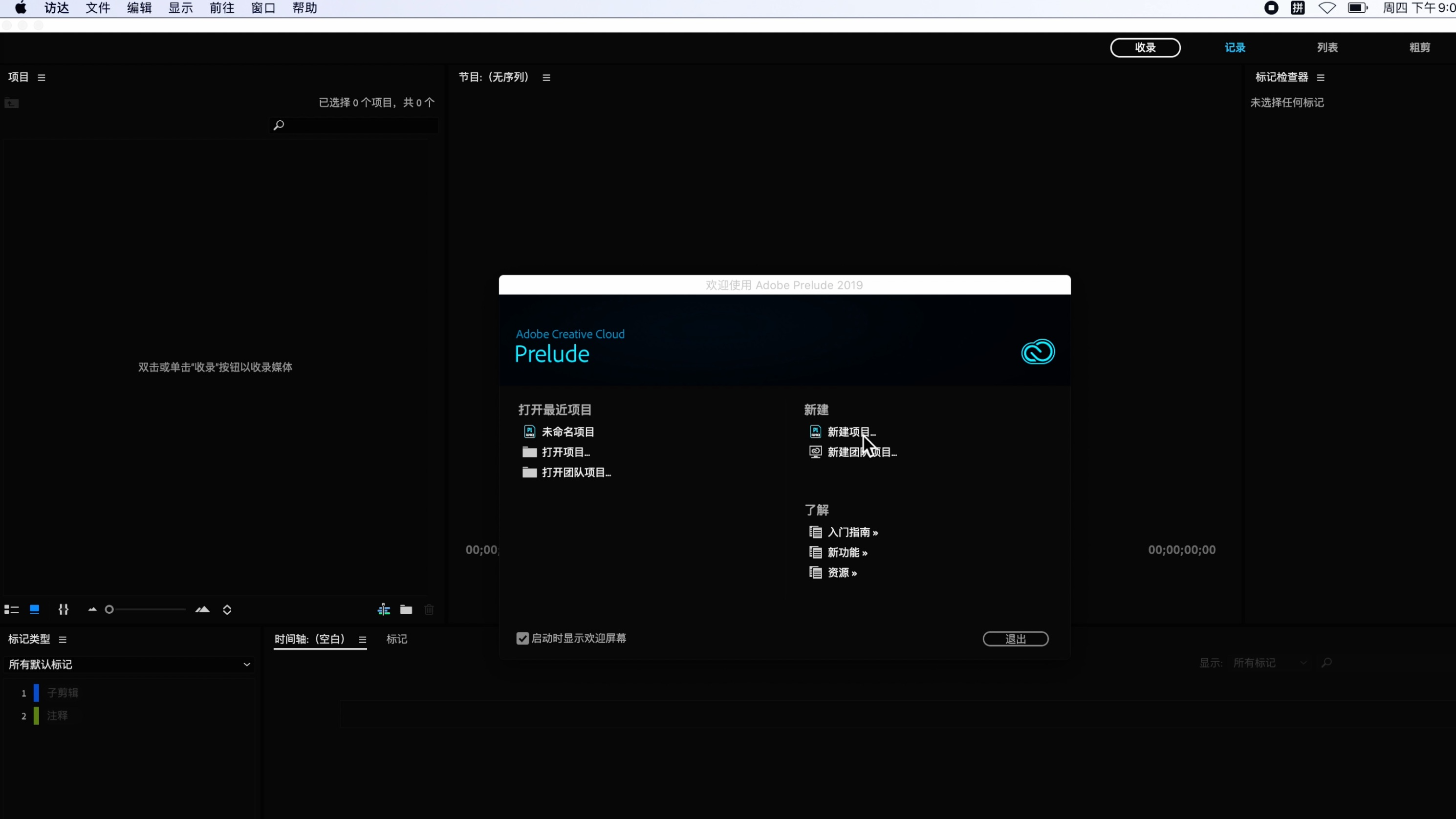Click the document icon beside 新功能

[x=816, y=552]
